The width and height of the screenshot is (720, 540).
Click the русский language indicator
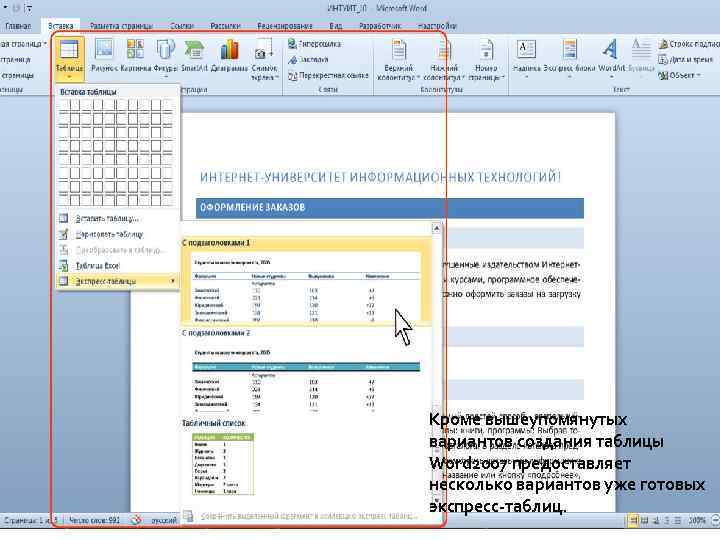pyautogui.click(x=164, y=520)
